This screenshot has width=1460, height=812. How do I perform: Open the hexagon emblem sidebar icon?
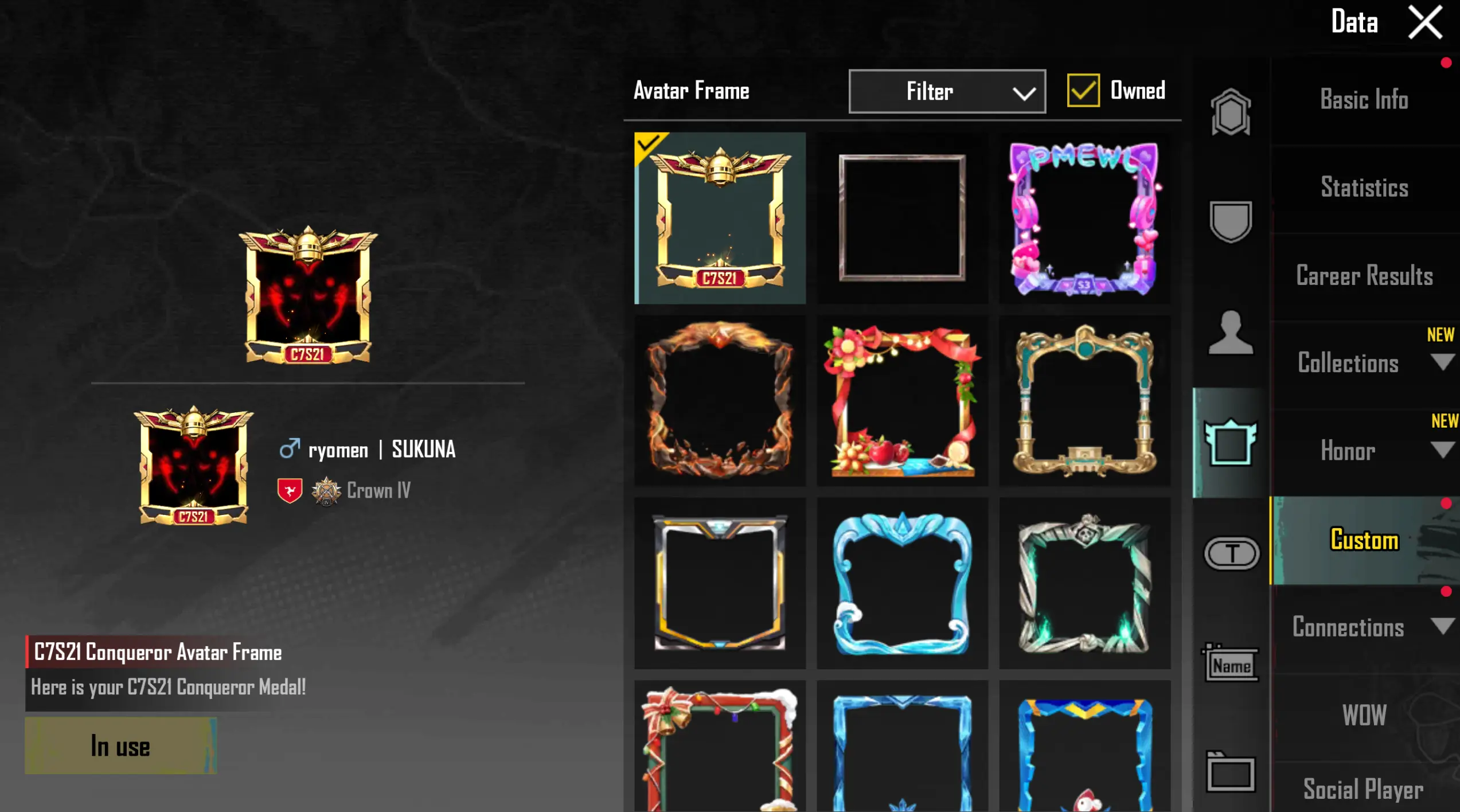click(1231, 112)
